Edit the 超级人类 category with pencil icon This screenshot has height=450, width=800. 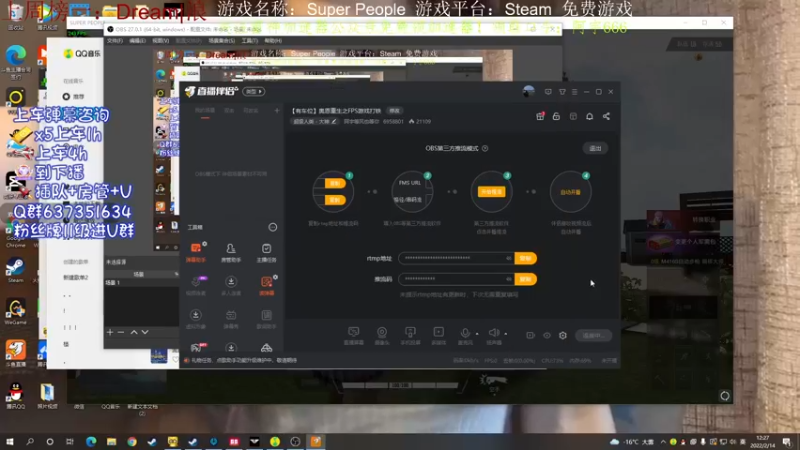(x=334, y=121)
